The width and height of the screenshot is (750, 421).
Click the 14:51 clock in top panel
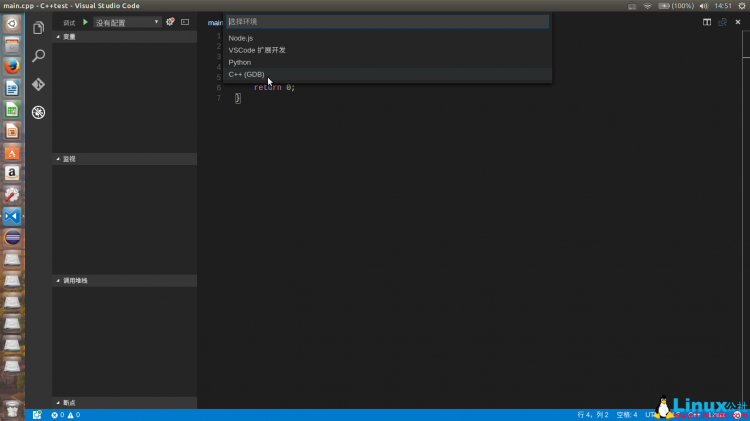click(723, 6)
